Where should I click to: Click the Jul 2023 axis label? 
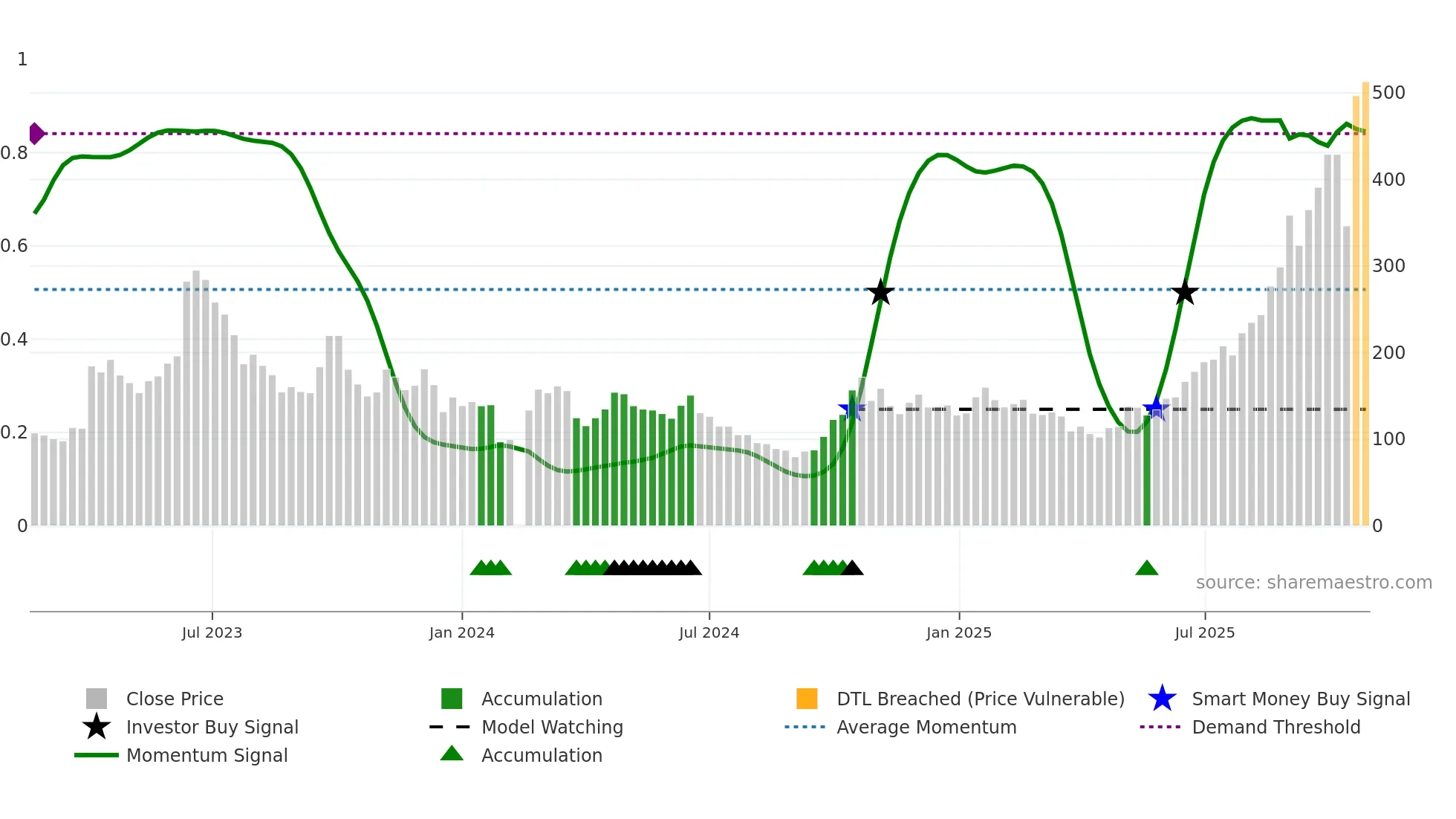[212, 632]
